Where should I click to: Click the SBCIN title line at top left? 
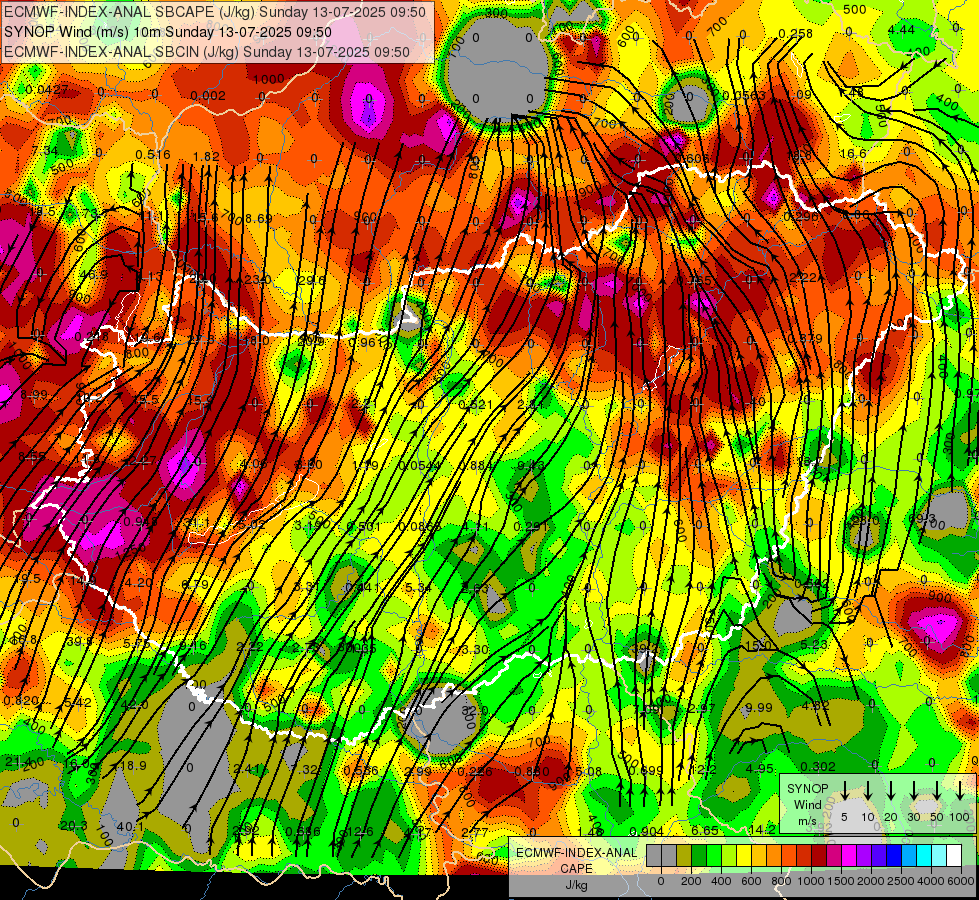coord(207,52)
